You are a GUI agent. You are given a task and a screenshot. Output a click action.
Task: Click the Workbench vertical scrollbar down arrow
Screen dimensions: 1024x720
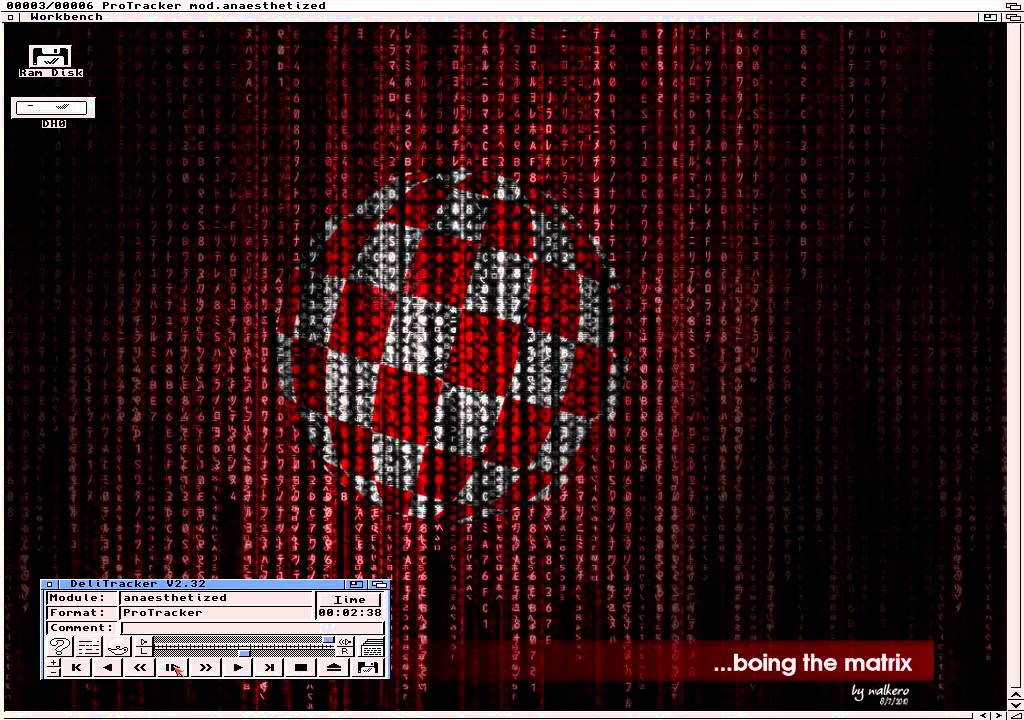pyautogui.click(x=1016, y=705)
